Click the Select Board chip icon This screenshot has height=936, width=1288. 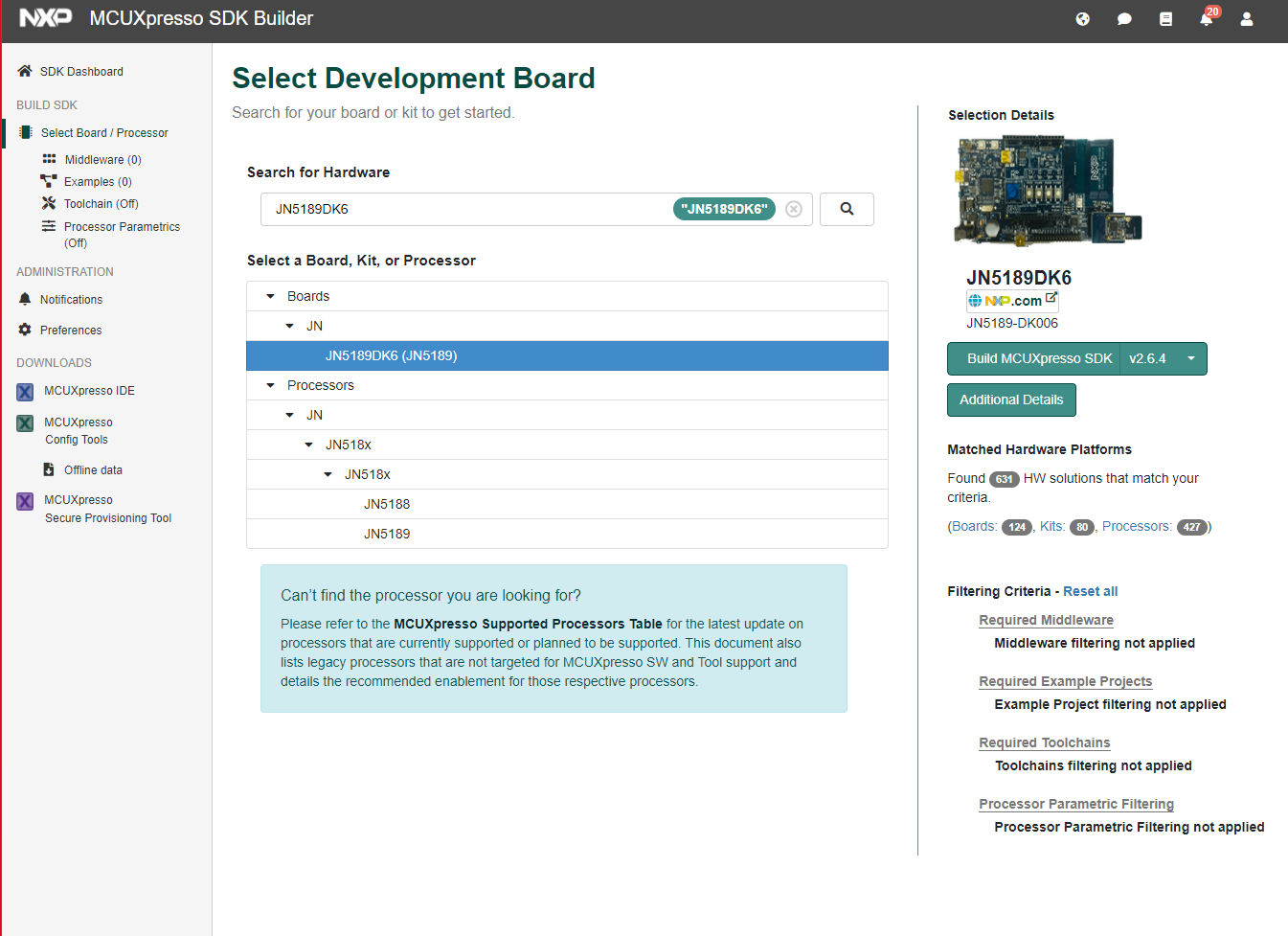(x=26, y=132)
